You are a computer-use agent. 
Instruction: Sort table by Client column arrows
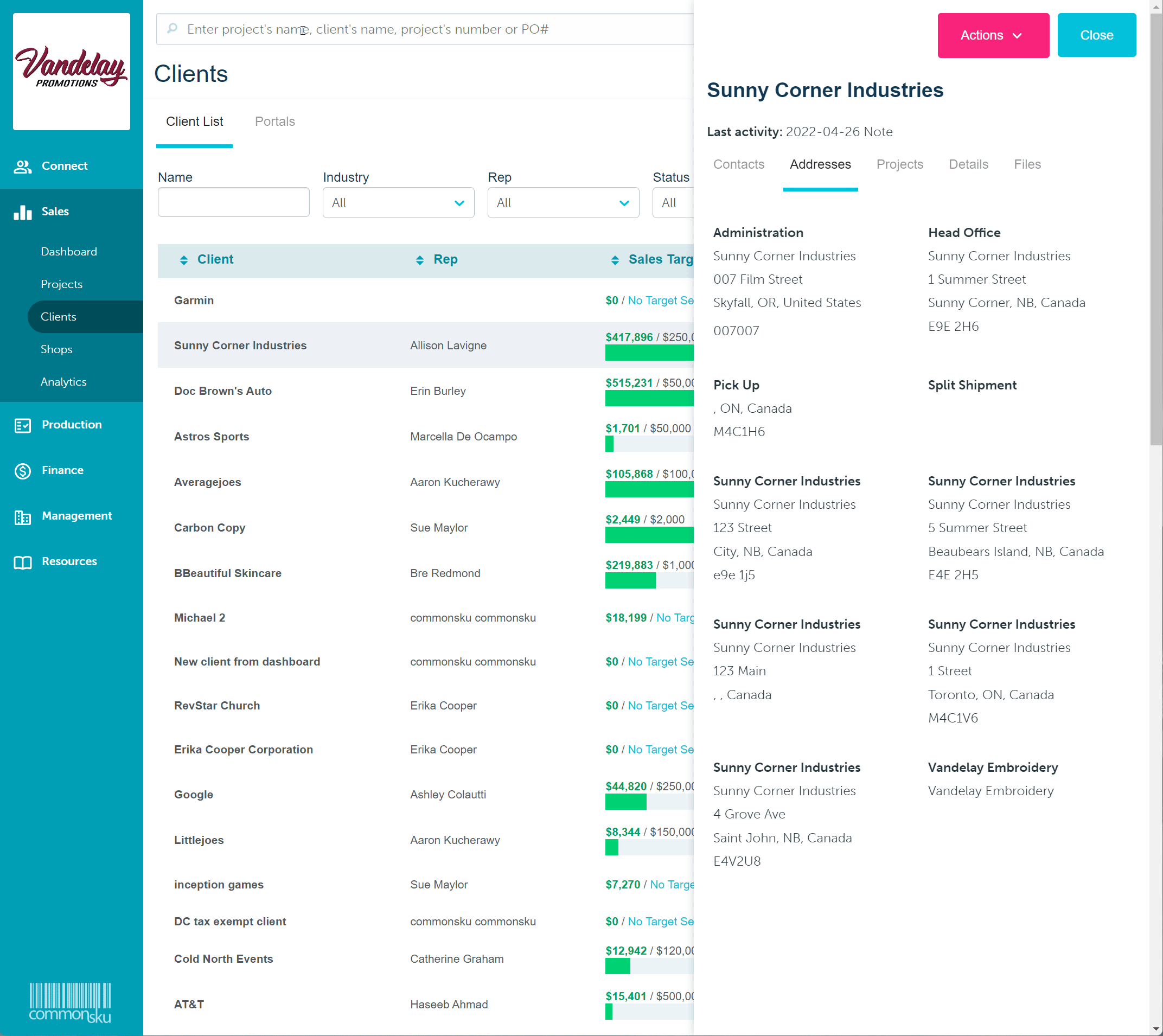point(183,260)
